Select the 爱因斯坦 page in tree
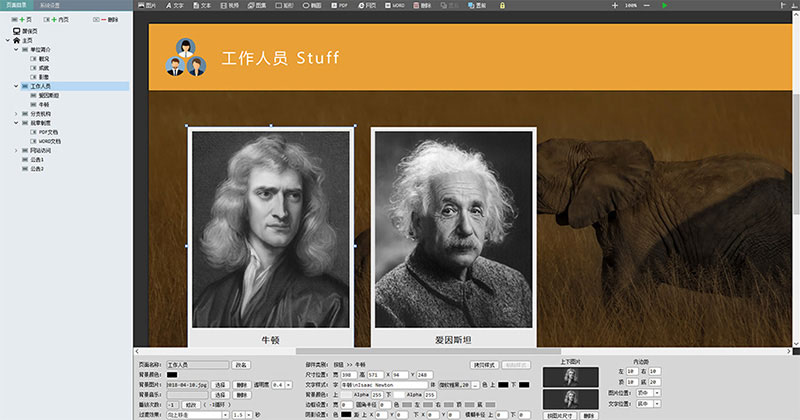The height and width of the screenshot is (420, 800). (48, 96)
